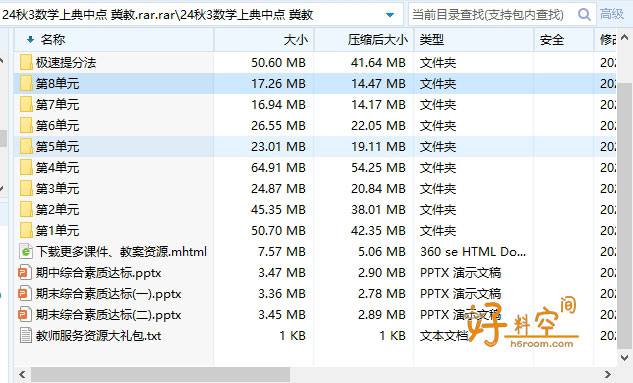633x383 pixels.
Task: Select the 第8单元 folder icon
Action: [26, 84]
